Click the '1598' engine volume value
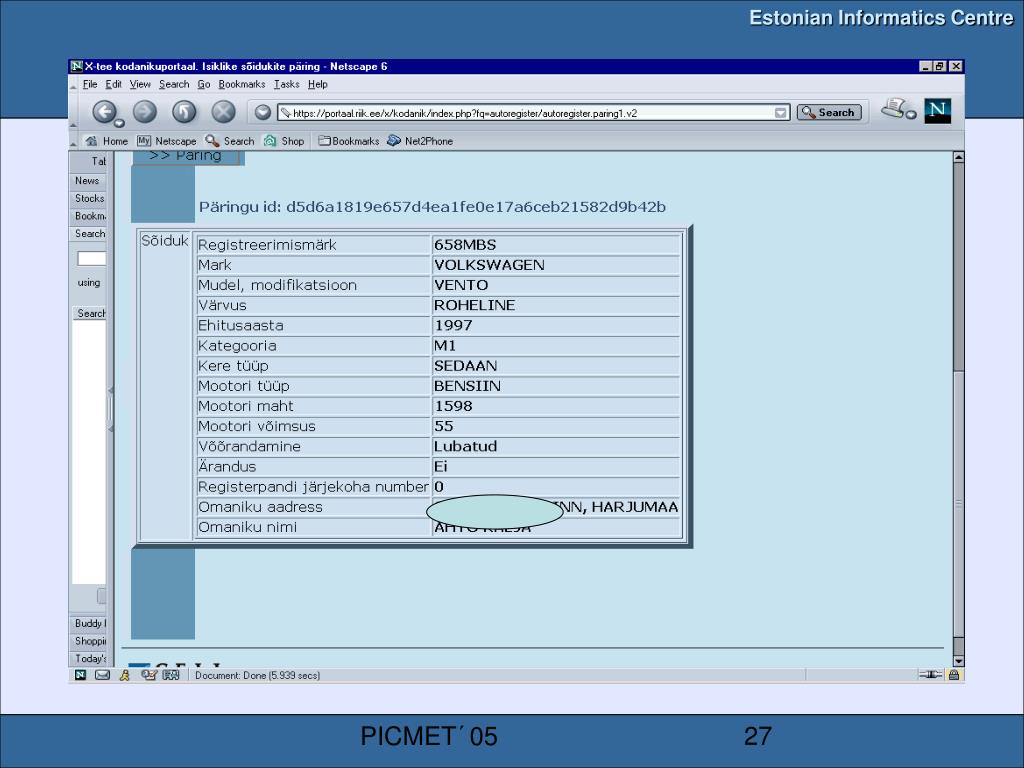 click(453, 407)
